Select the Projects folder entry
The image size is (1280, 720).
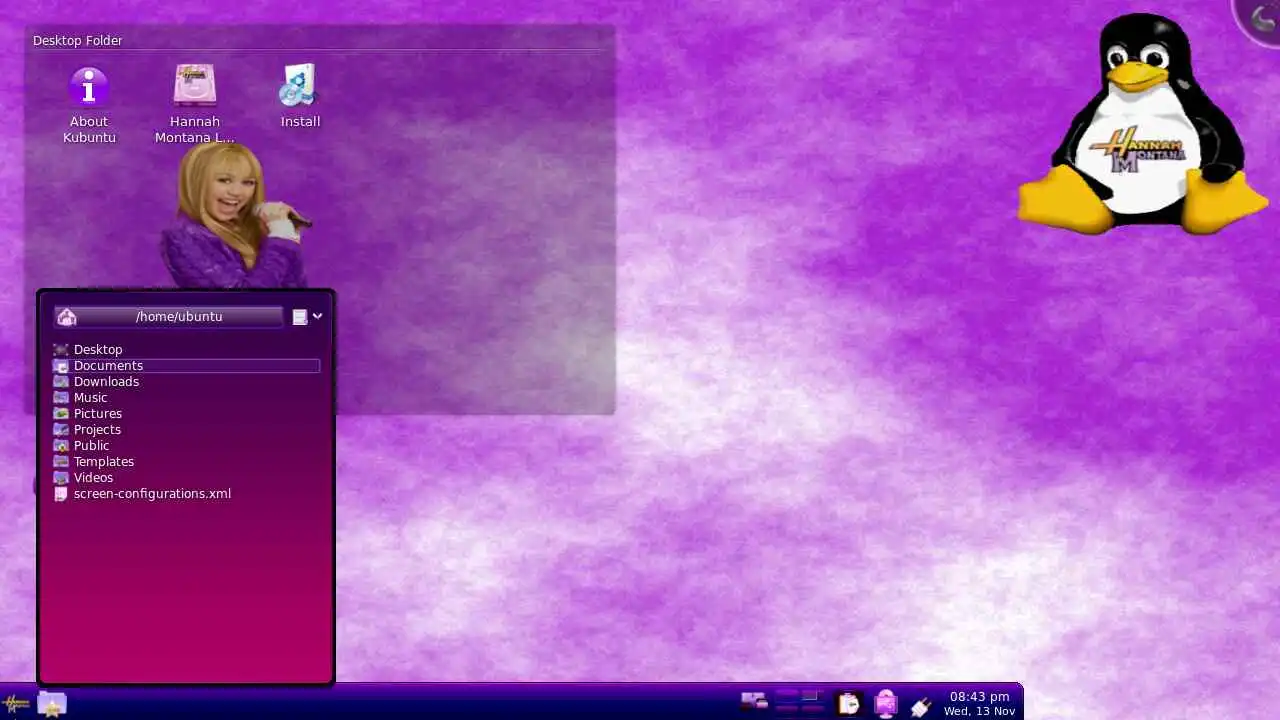(186, 429)
